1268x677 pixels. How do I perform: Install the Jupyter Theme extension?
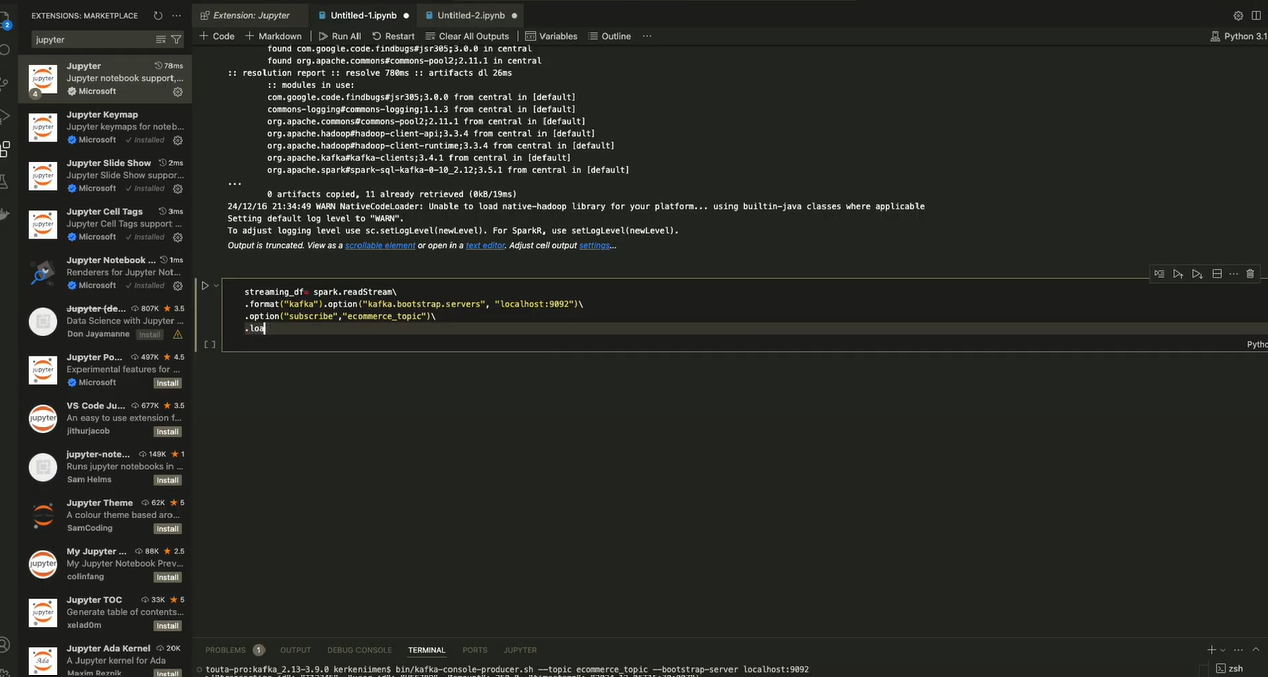[x=167, y=529]
